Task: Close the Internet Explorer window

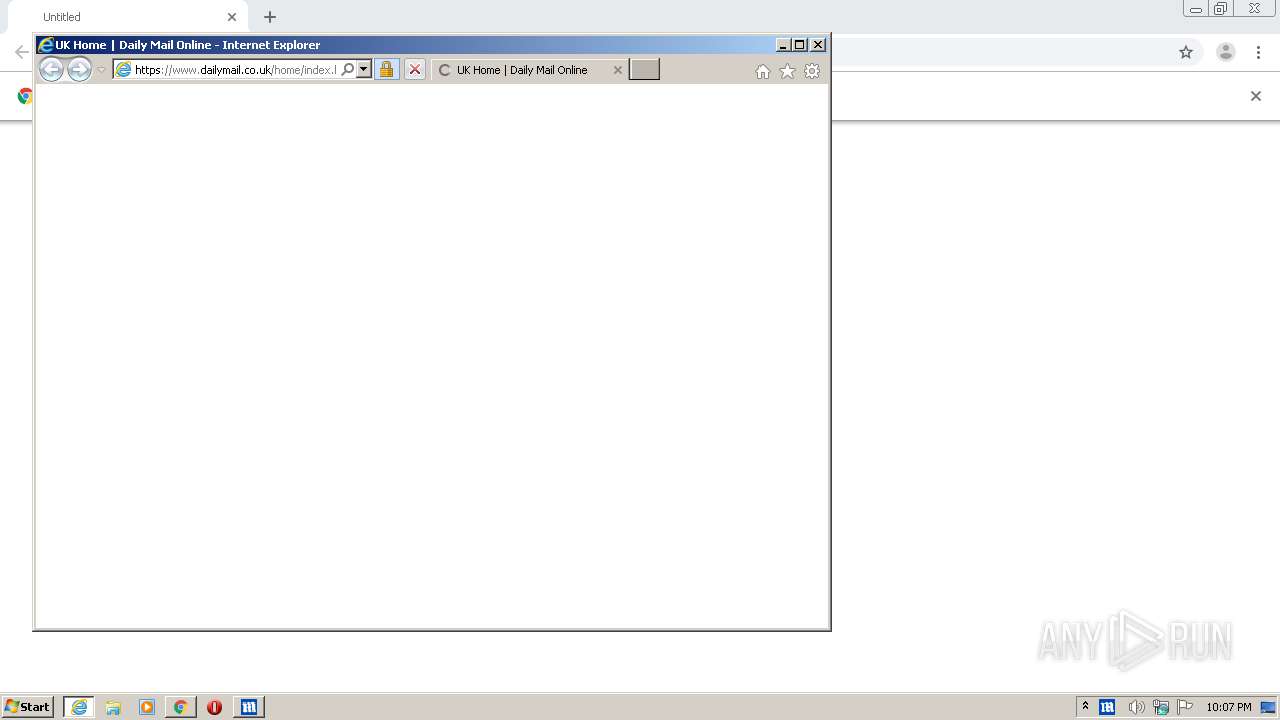Action: (x=818, y=45)
